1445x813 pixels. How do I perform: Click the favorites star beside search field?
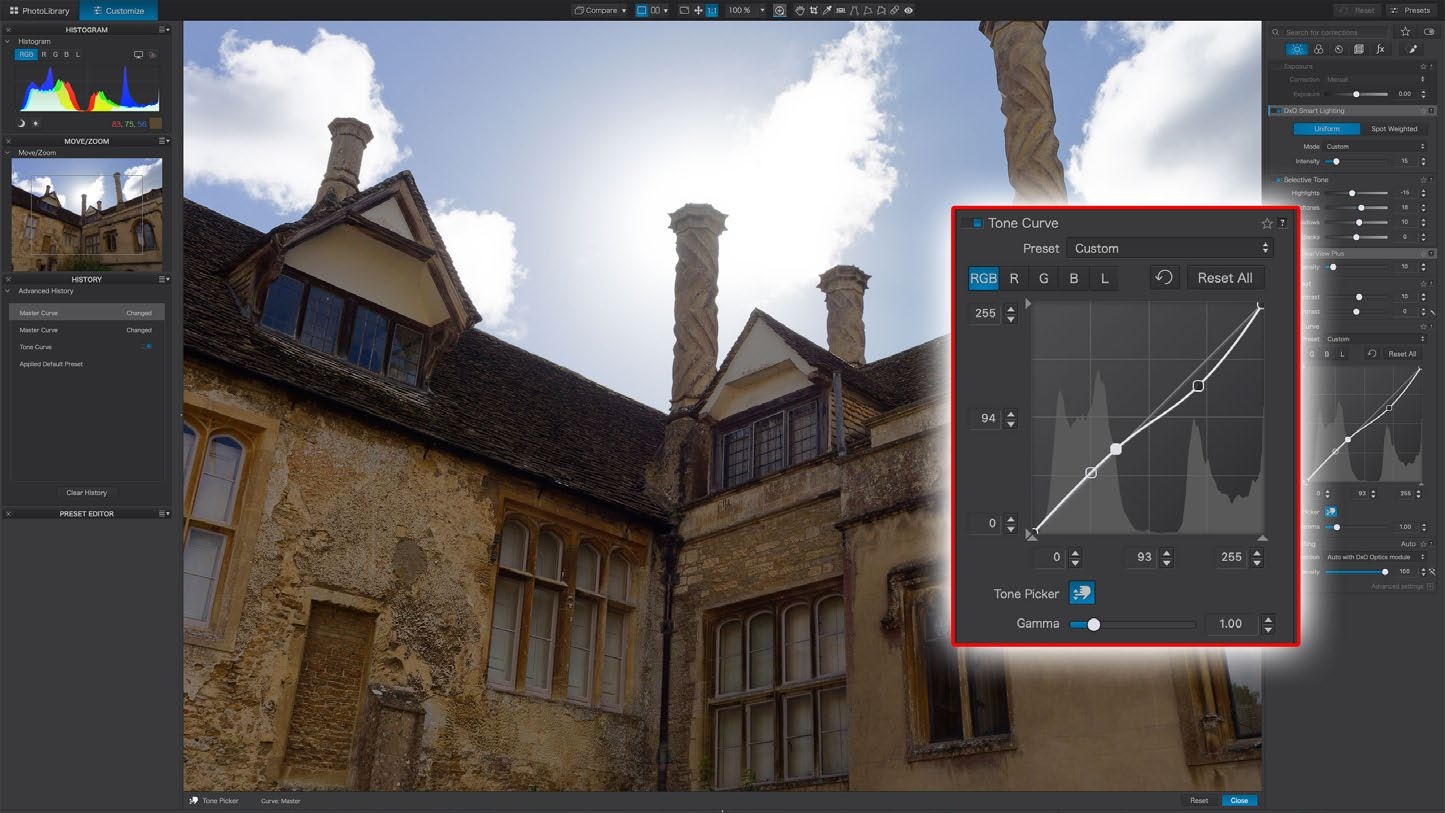[1405, 32]
